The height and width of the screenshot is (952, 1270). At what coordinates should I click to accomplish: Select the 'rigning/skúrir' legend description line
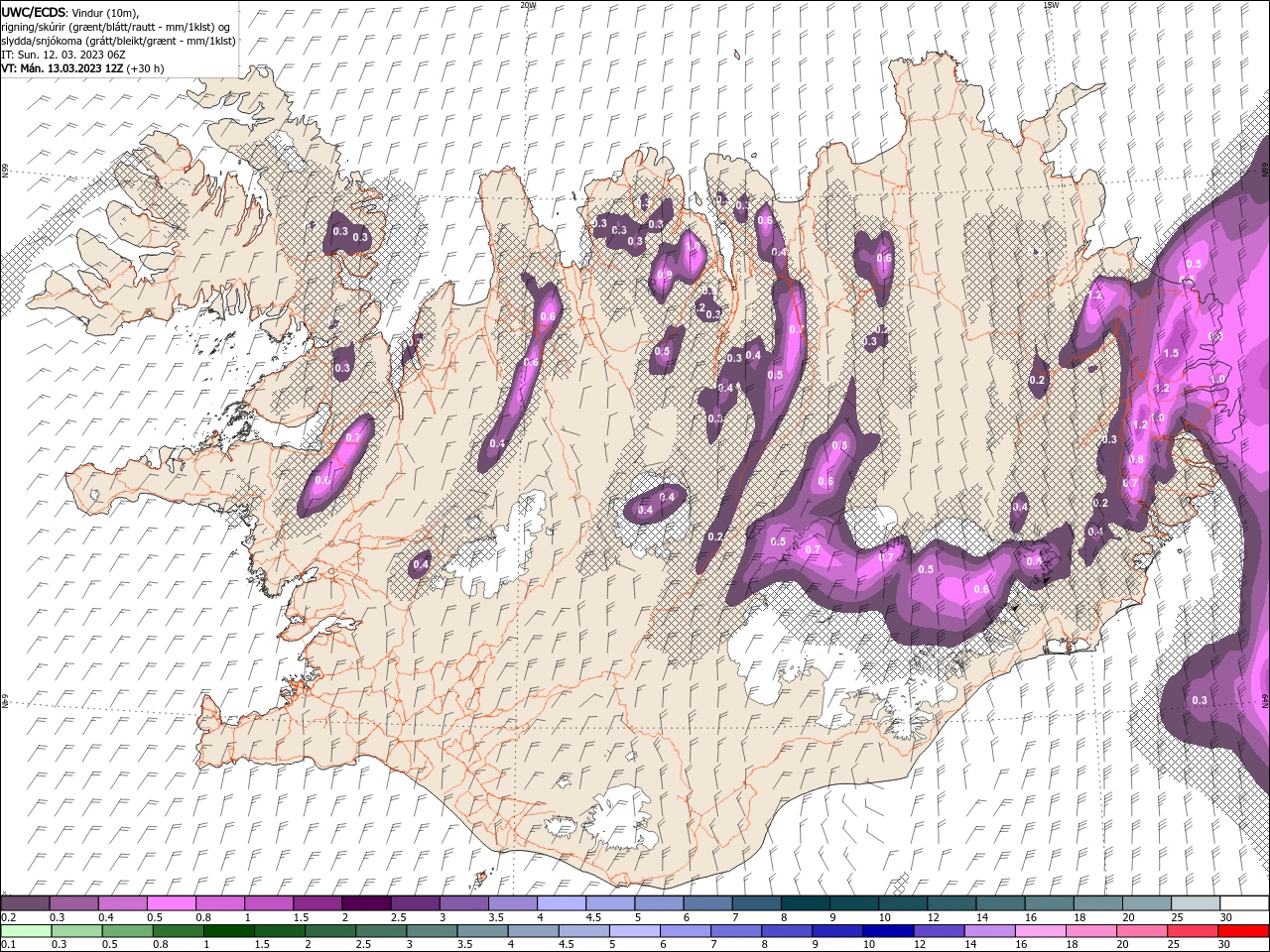pos(116,27)
